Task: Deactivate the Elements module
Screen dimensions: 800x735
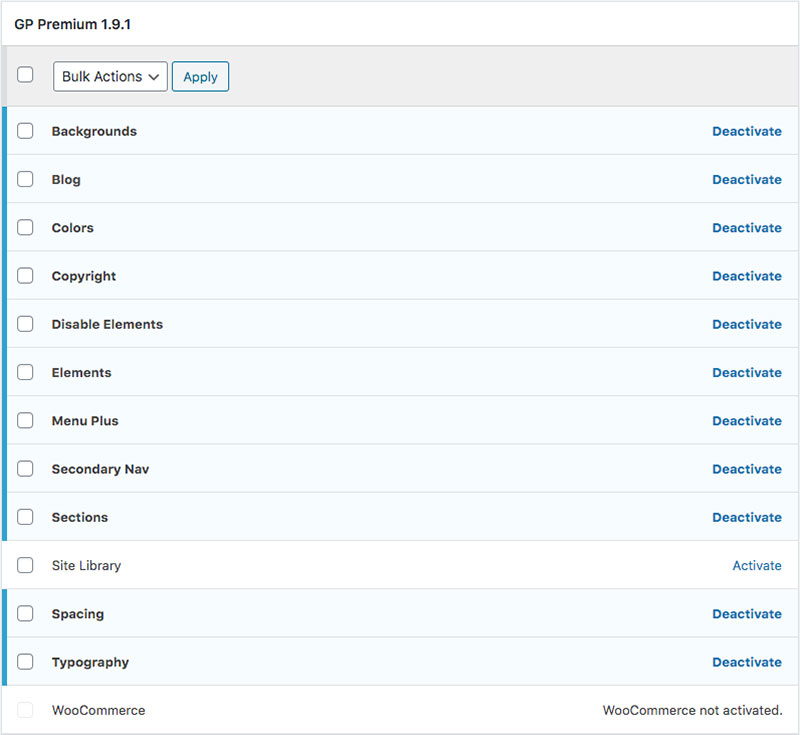Action: tap(746, 373)
